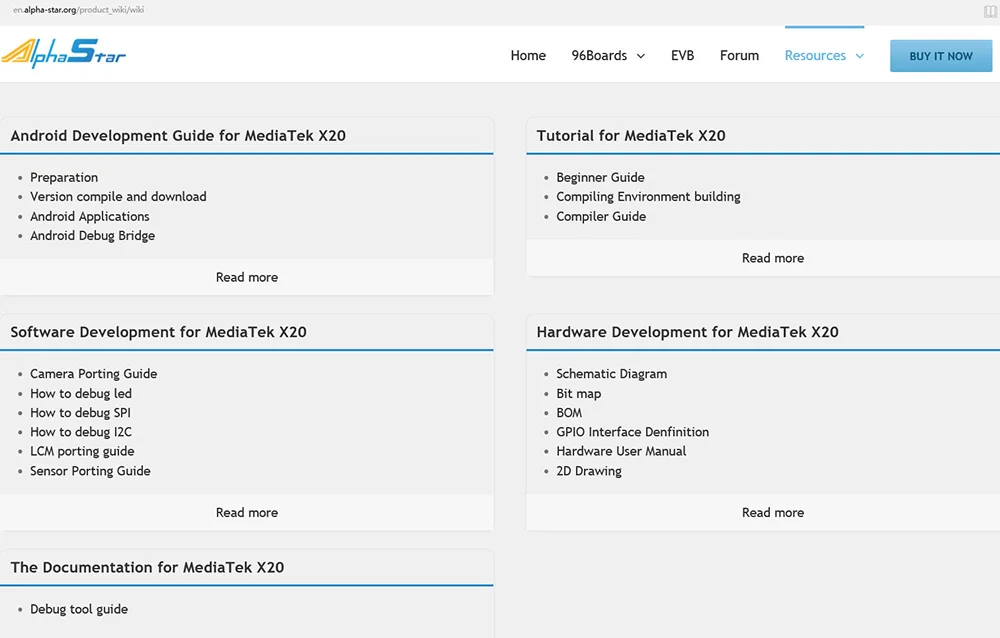
Task: Open the Hardware User Manual link
Action: (x=621, y=451)
